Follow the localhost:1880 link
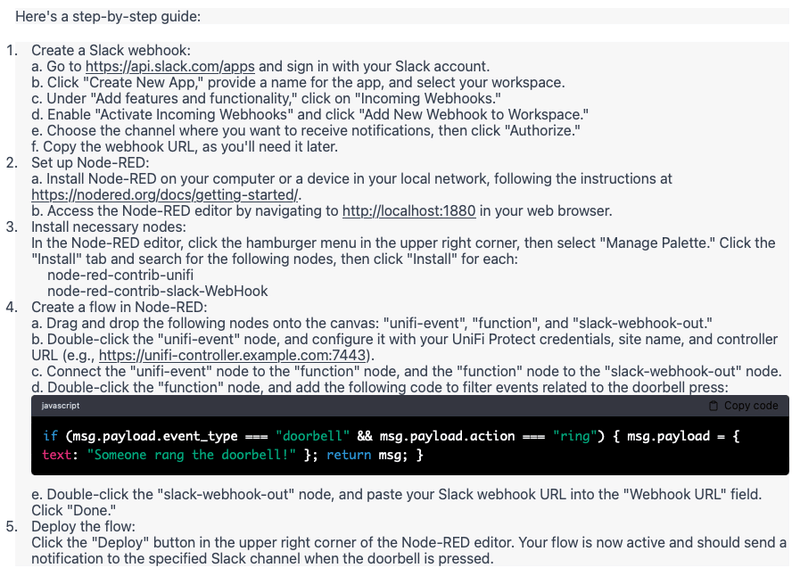The image size is (800, 568). (x=409, y=211)
